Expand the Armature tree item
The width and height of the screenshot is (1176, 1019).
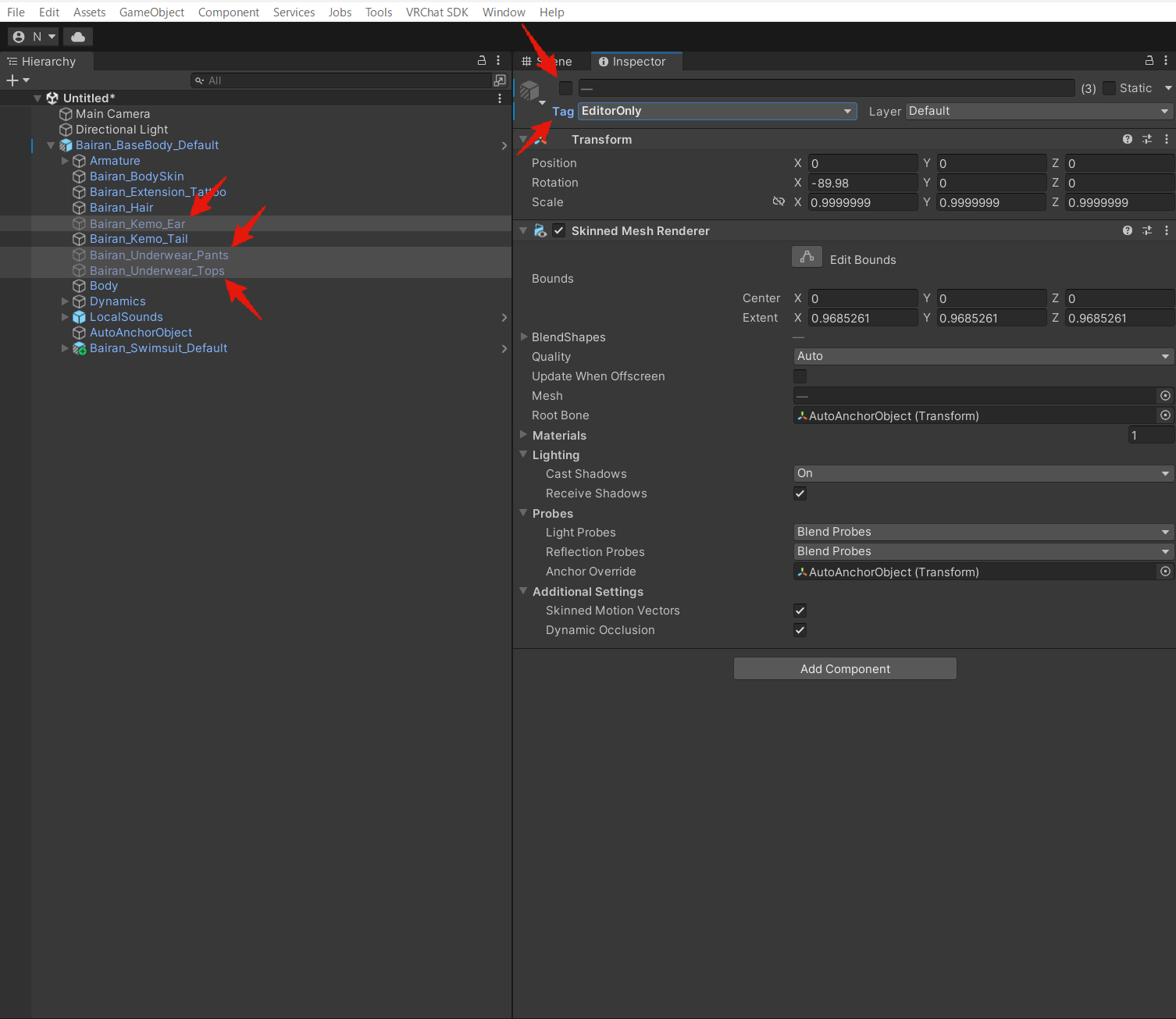point(65,161)
